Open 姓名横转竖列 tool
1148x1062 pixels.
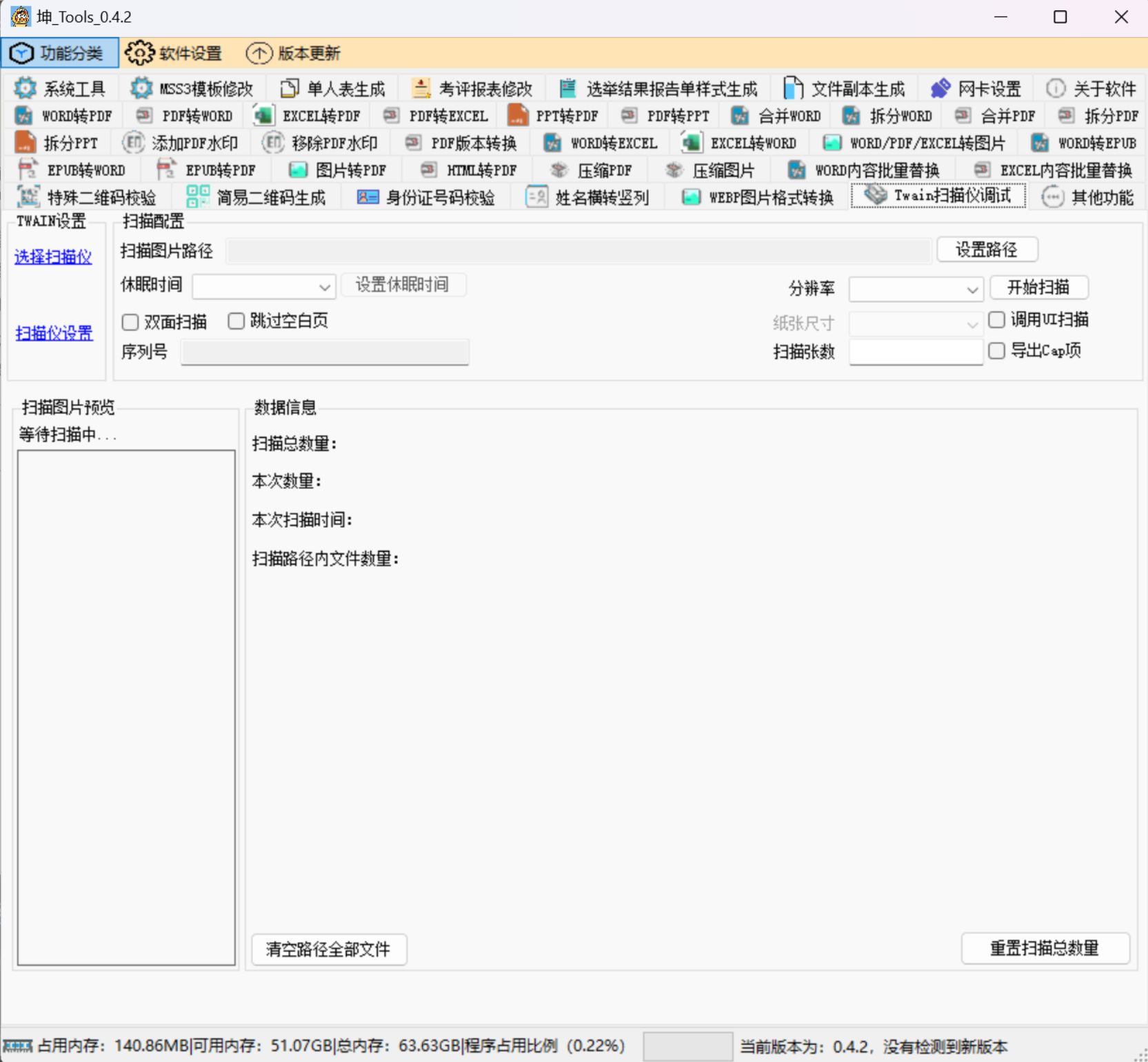[587, 197]
